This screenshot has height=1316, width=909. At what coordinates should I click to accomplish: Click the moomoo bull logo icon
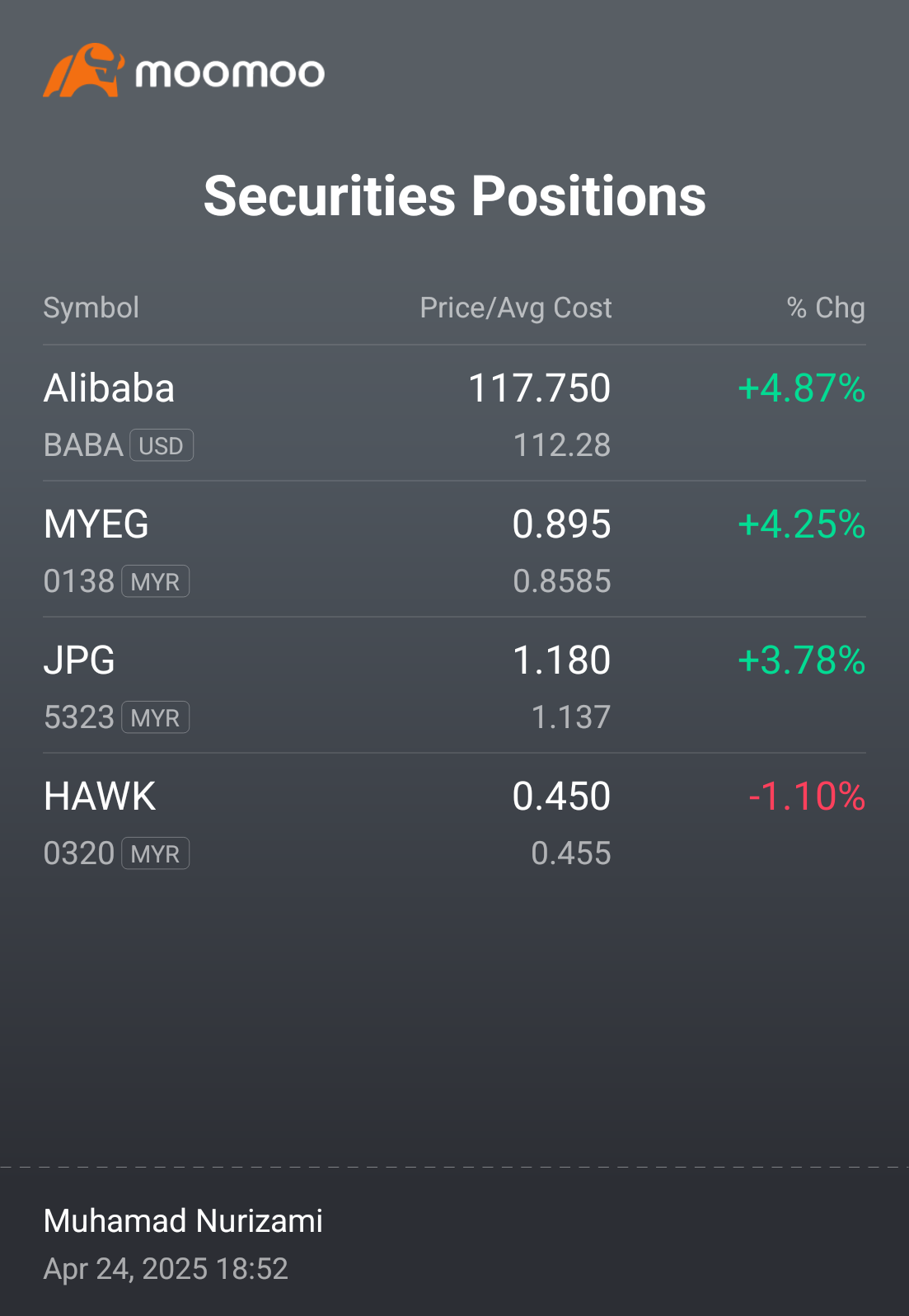click(84, 70)
